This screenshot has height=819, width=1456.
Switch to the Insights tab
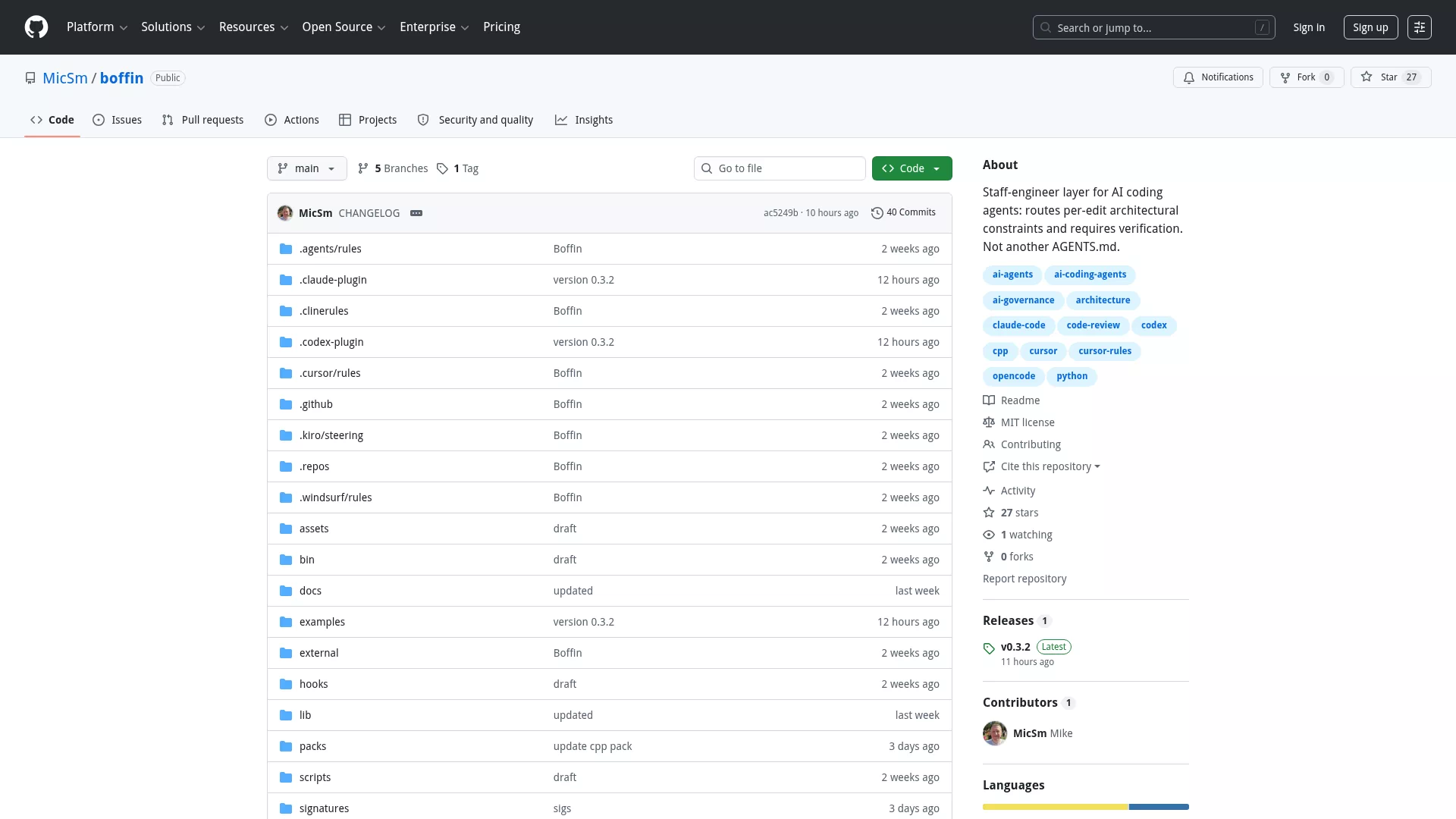click(x=584, y=120)
